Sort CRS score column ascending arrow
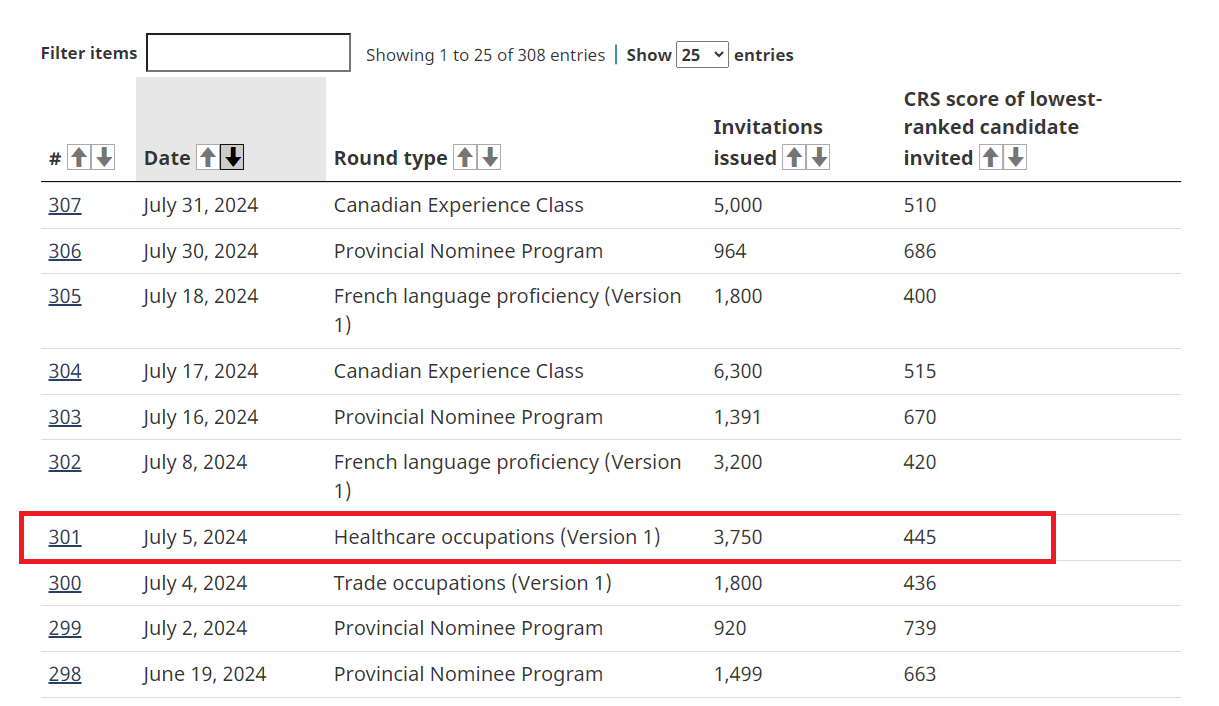 point(990,157)
